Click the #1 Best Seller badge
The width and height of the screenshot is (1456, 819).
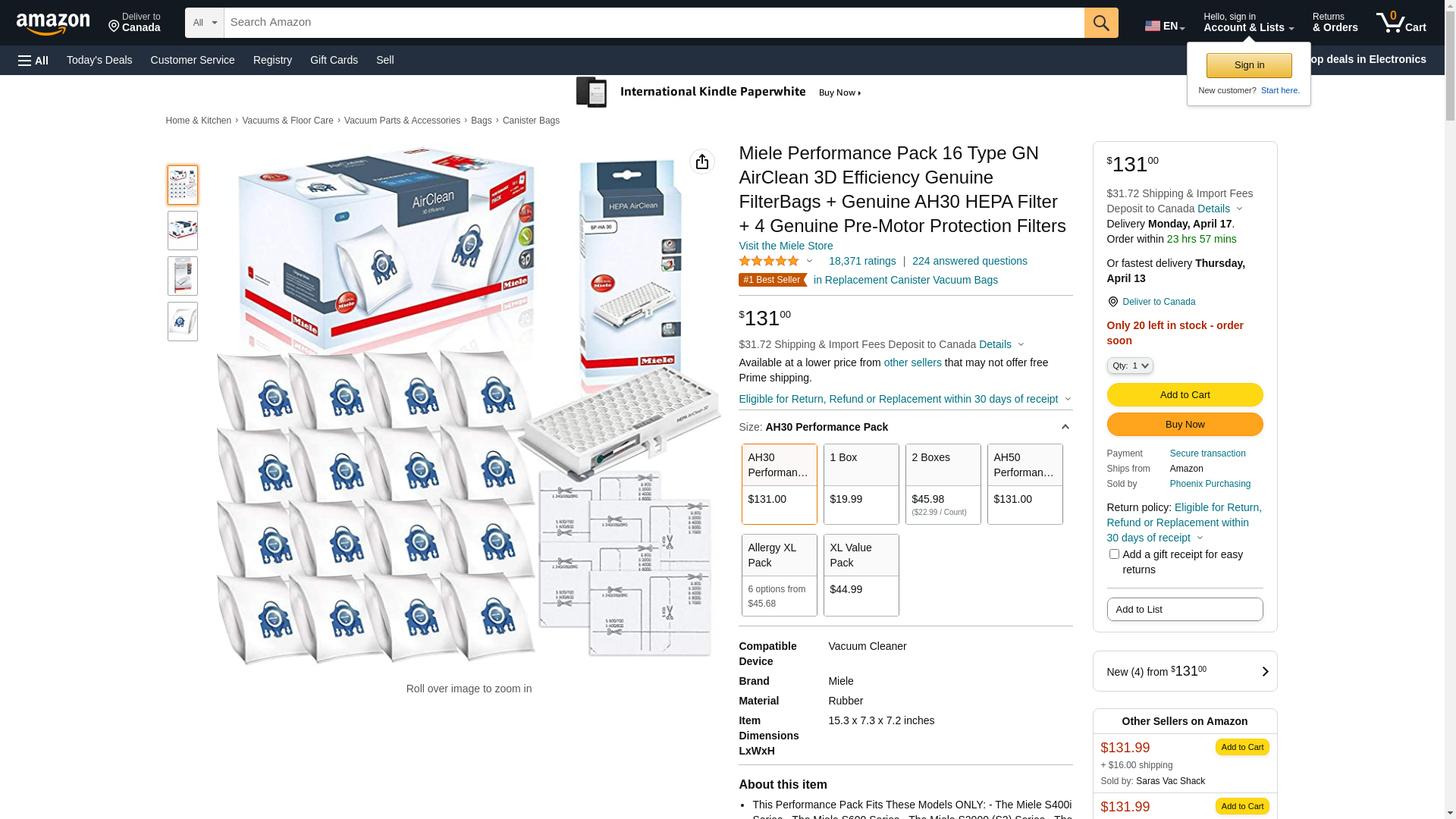coord(771,280)
